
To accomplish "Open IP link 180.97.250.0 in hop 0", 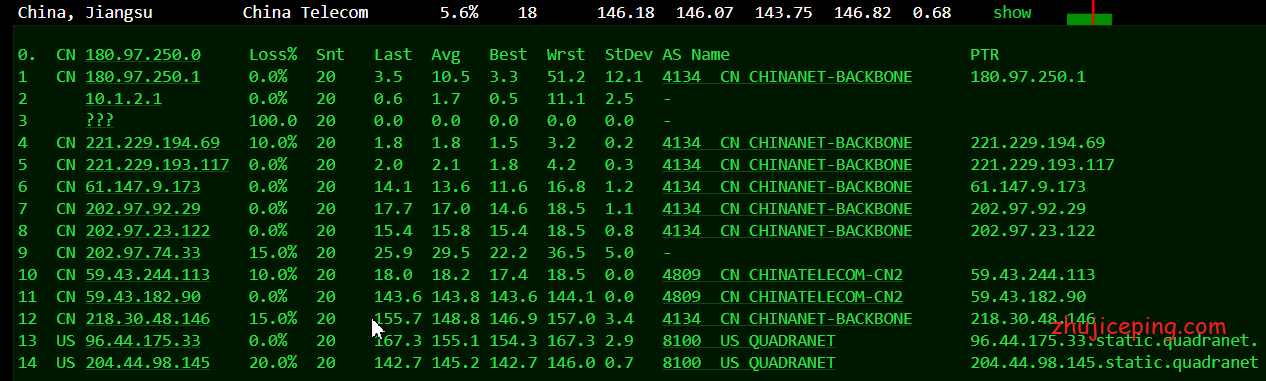I will (x=143, y=55).
